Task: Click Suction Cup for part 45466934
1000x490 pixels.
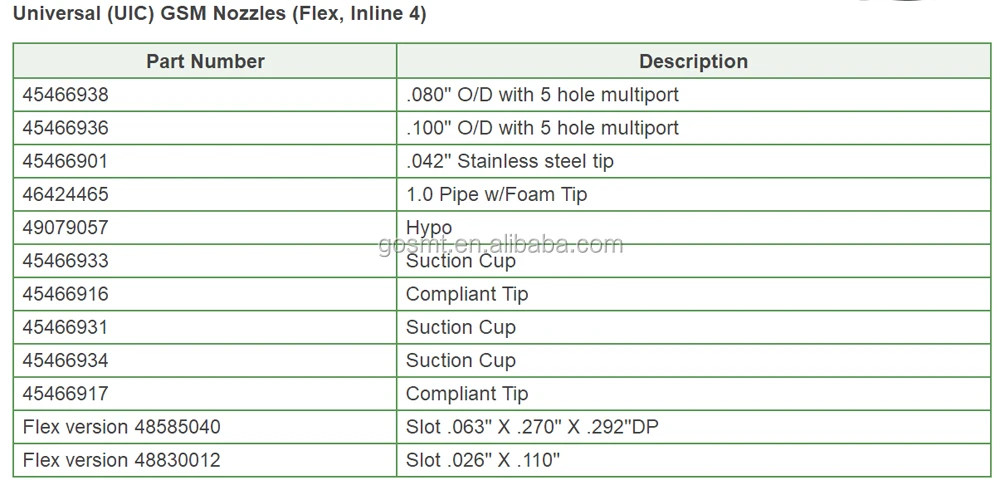Action: [x=460, y=360]
